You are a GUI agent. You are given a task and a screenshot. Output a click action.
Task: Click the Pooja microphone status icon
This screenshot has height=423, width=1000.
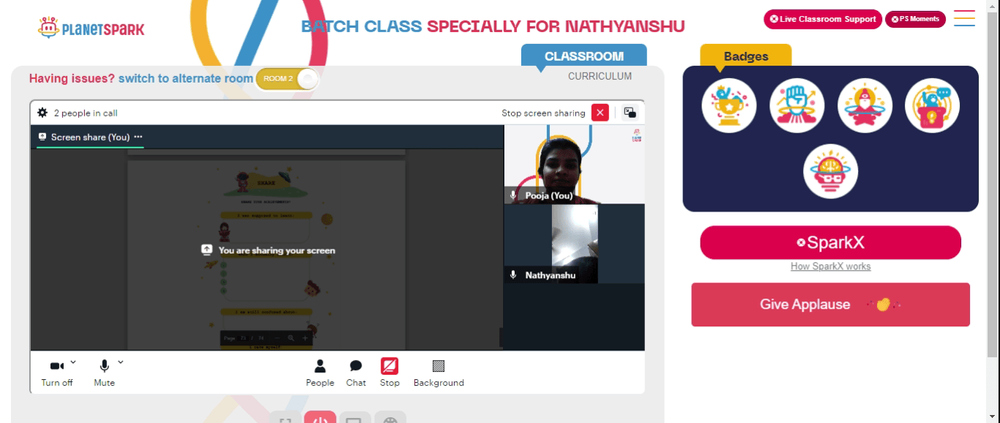click(513, 195)
